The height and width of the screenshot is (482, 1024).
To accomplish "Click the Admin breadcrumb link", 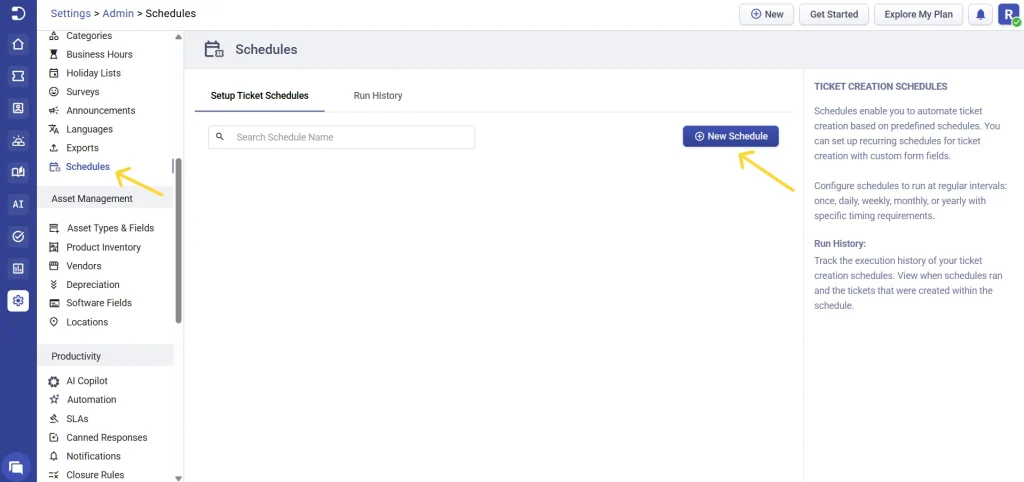I will [118, 14].
